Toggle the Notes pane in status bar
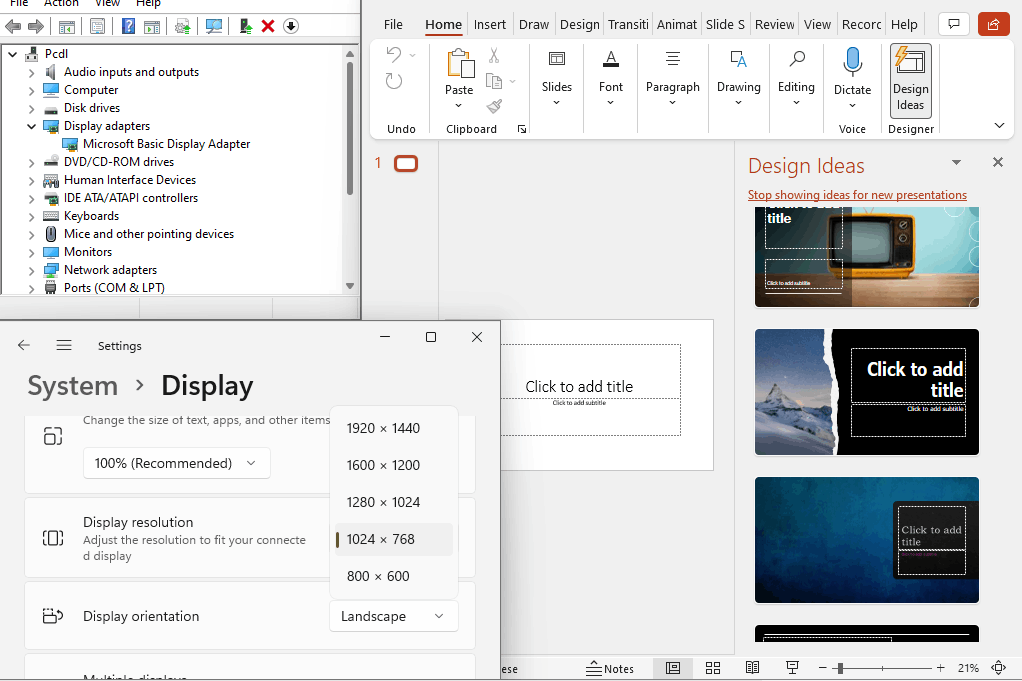This screenshot has width=1022, height=681. pyautogui.click(x=610, y=668)
